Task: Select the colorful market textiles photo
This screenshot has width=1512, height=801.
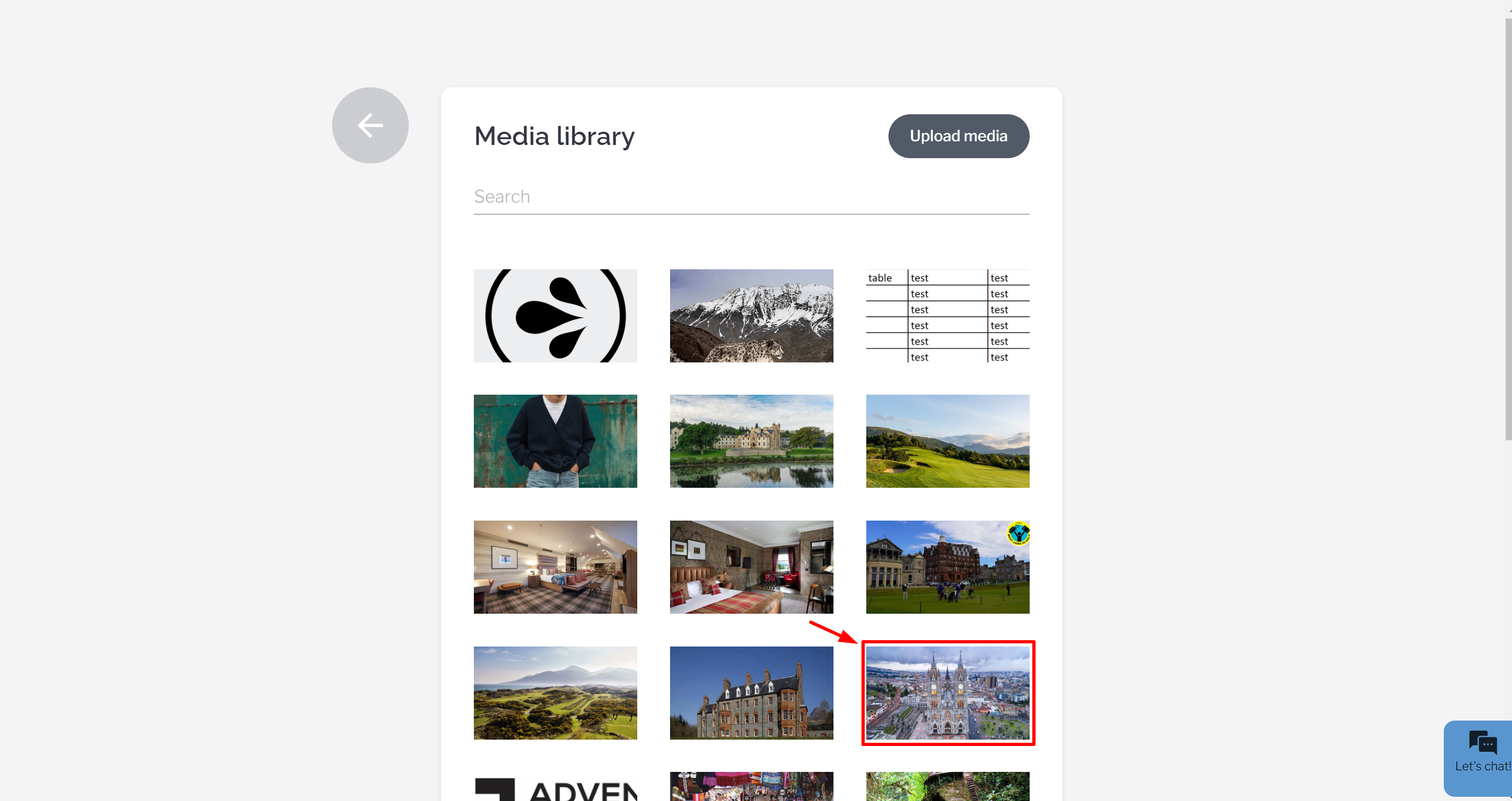Action: click(751, 787)
